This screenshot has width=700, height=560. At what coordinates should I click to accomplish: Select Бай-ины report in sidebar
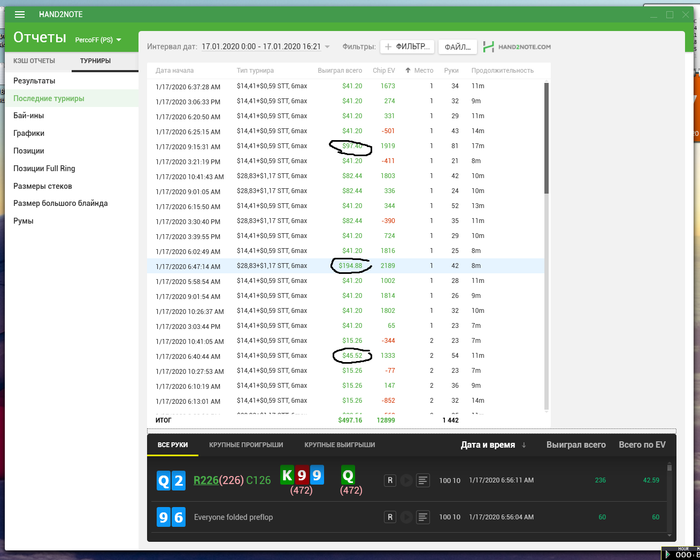[x=29, y=116]
